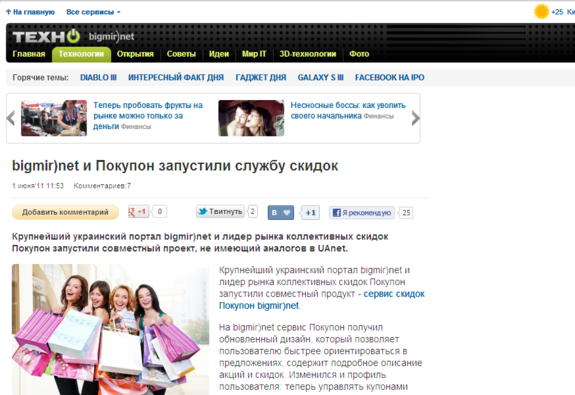Click the VKontakte share button

coord(281,212)
